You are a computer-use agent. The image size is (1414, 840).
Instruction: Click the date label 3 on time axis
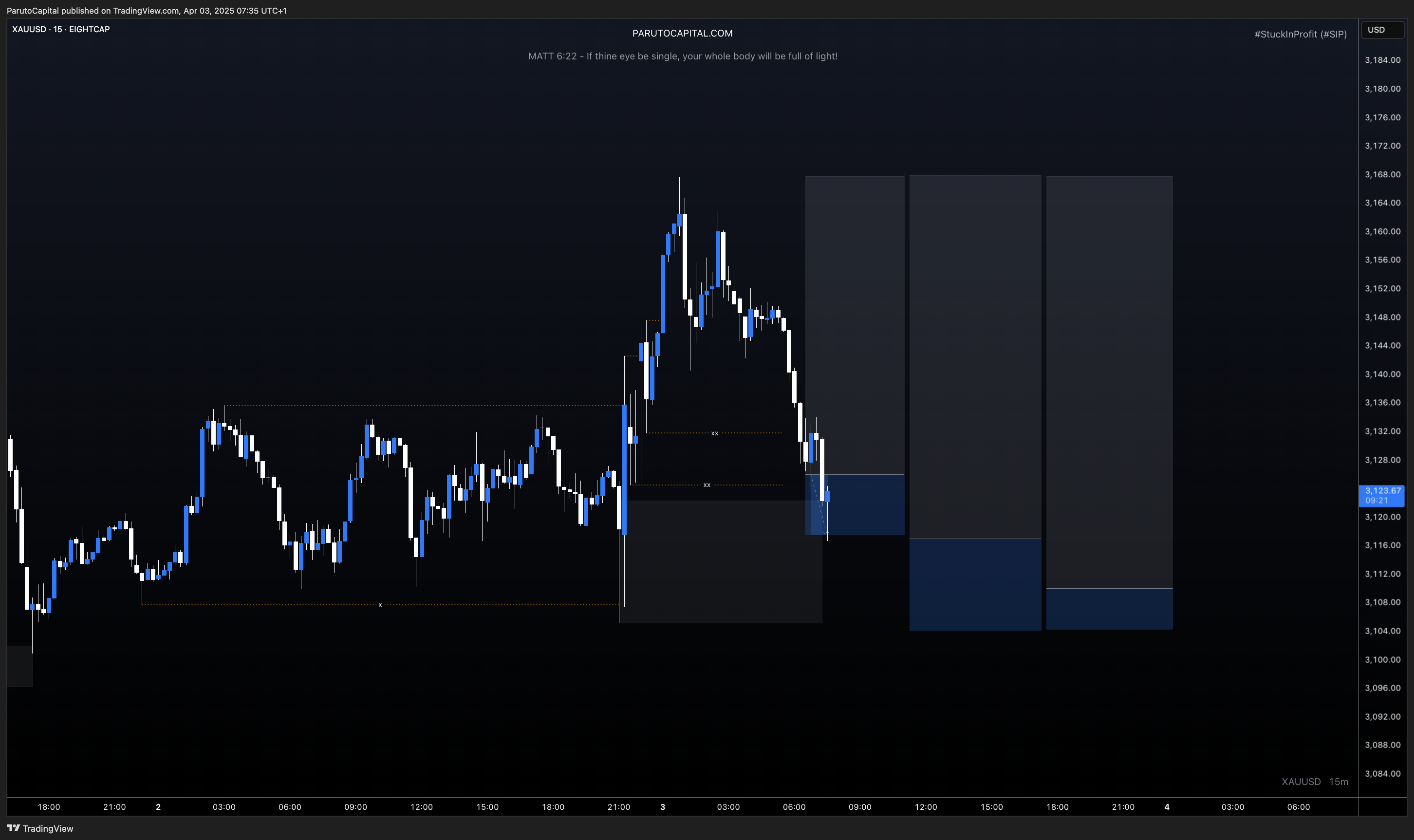tap(663, 806)
